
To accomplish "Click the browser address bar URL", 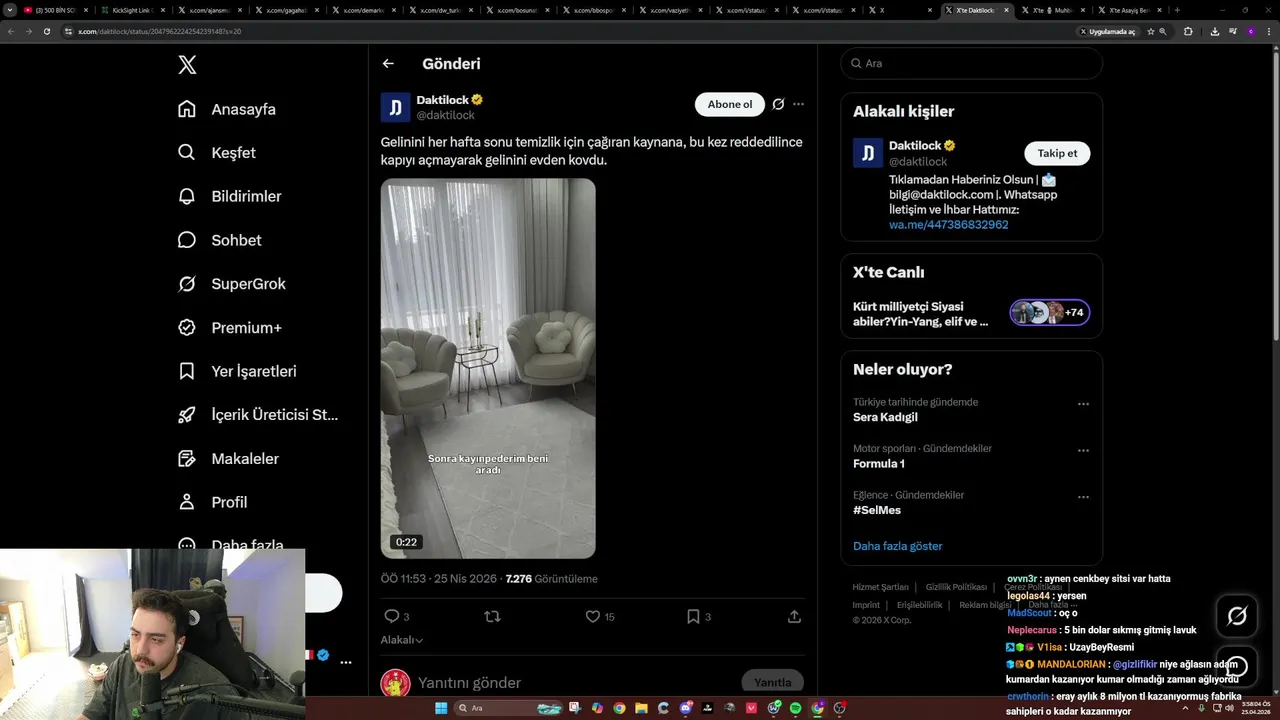I will 160,31.
